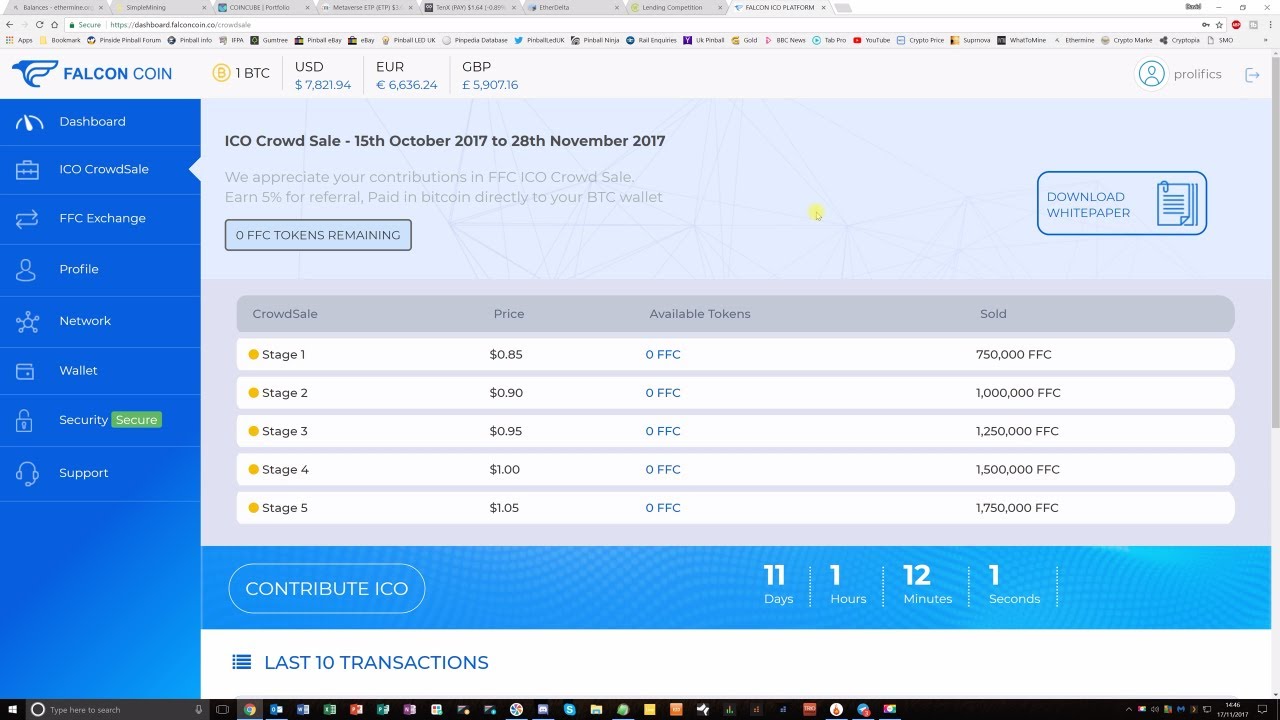Click the USD price $ 7,821.94

(x=323, y=85)
